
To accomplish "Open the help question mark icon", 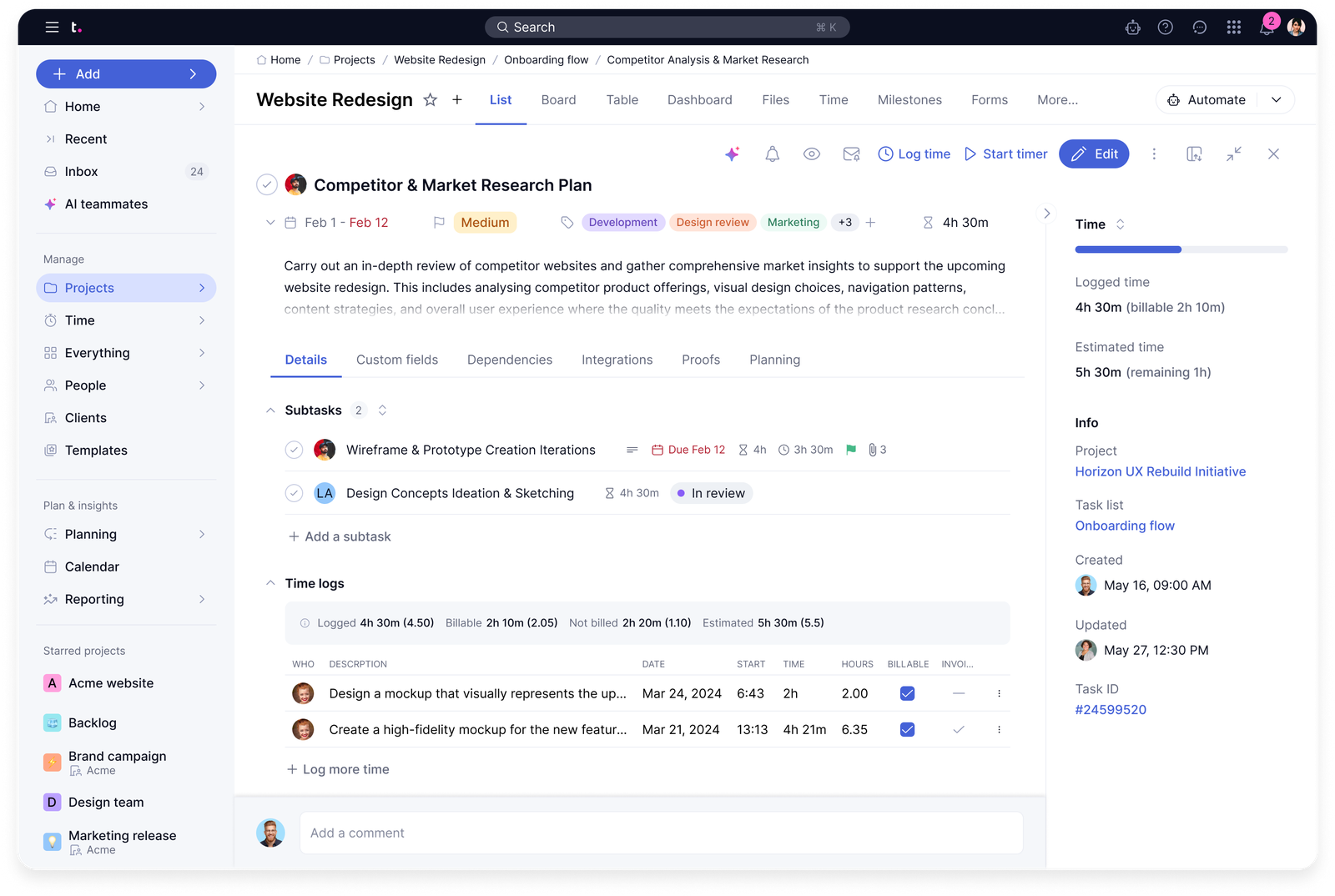I will (1166, 28).
